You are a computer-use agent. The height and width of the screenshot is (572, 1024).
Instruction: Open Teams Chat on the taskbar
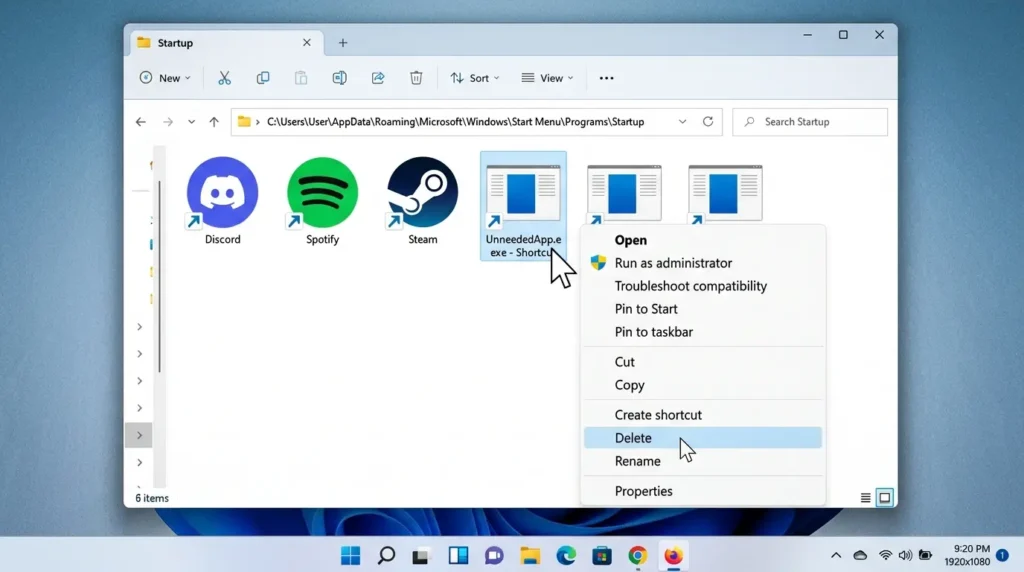(x=494, y=556)
